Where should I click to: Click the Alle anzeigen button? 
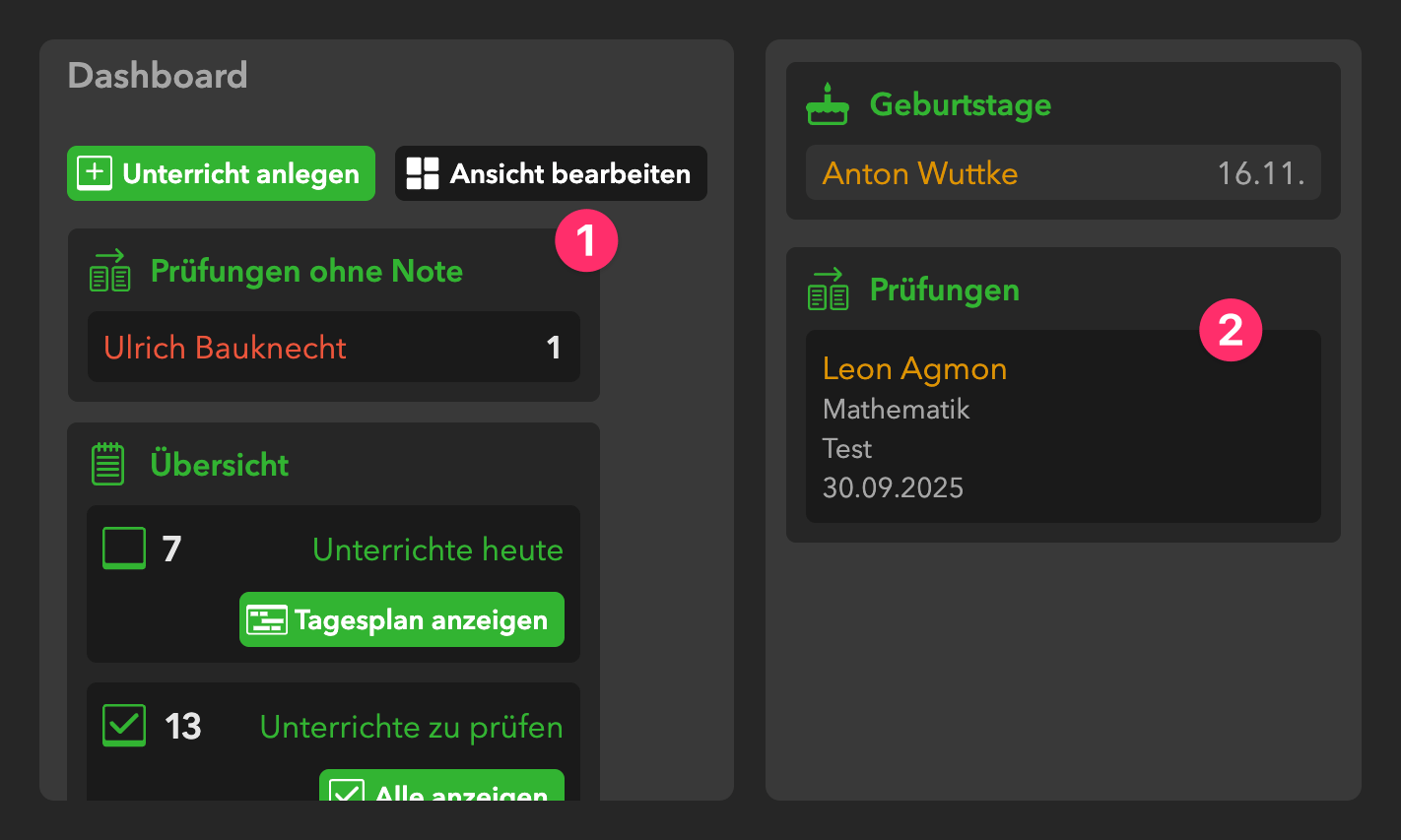click(x=441, y=788)
